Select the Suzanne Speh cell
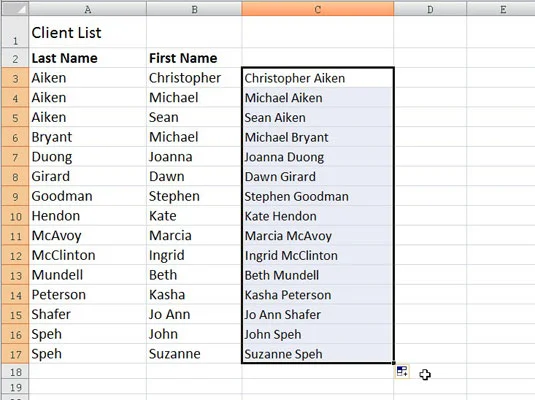Image resolution: width=535 pixels, height=400 pixels. [x=318, y=354]
